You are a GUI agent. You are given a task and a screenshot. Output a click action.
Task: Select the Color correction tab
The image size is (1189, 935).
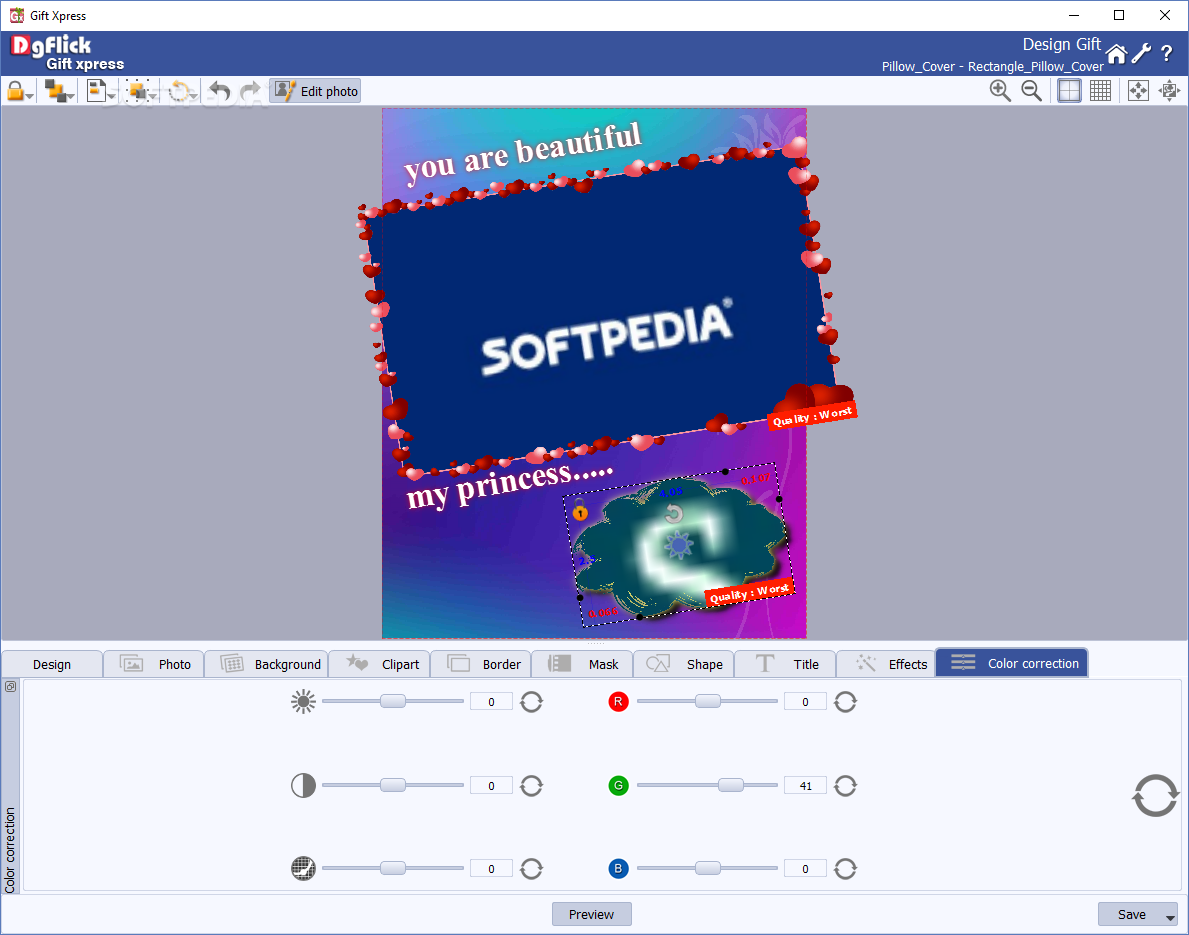1012,663
